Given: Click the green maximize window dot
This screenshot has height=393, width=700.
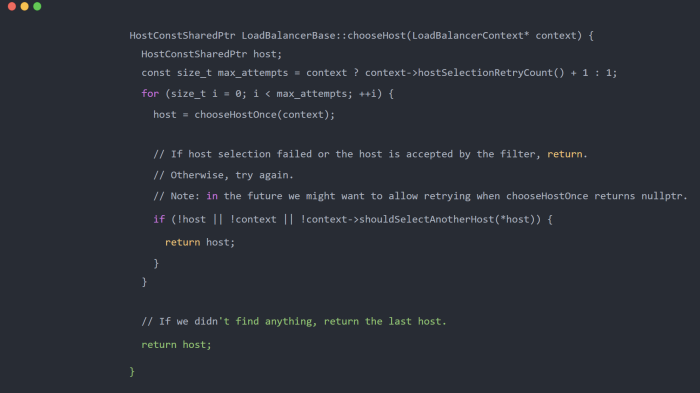Looking at the screenshot, I should click(38, 6).
